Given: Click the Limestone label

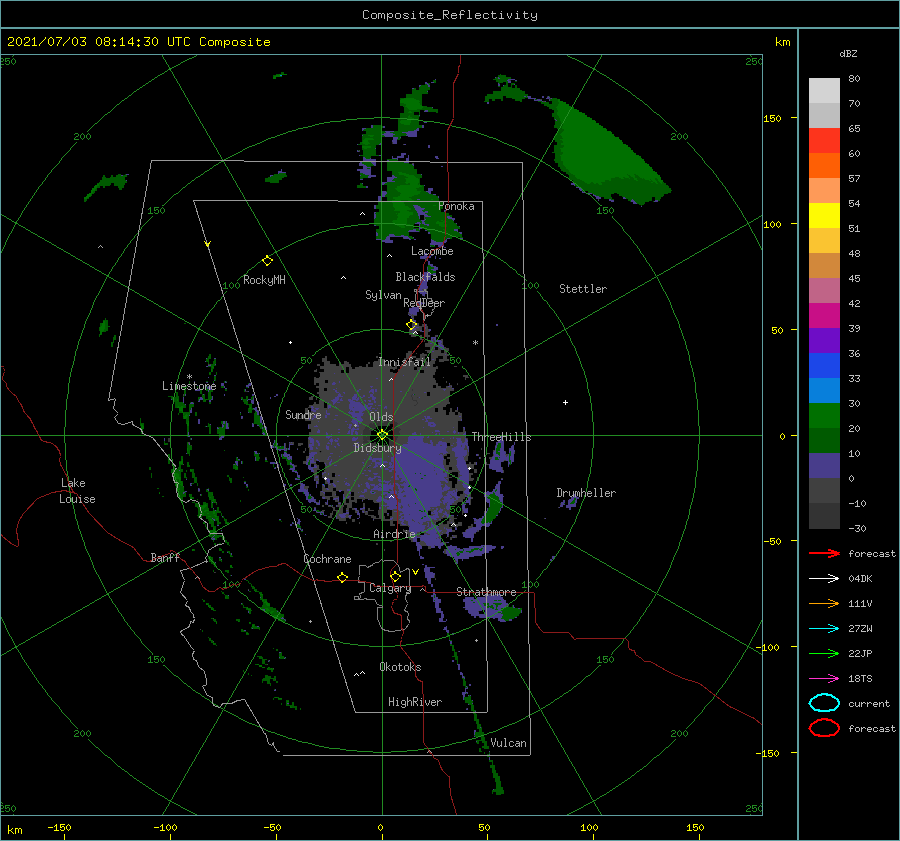Looking at the screenshot, I should pyautogui.click(x=189, y=386).
